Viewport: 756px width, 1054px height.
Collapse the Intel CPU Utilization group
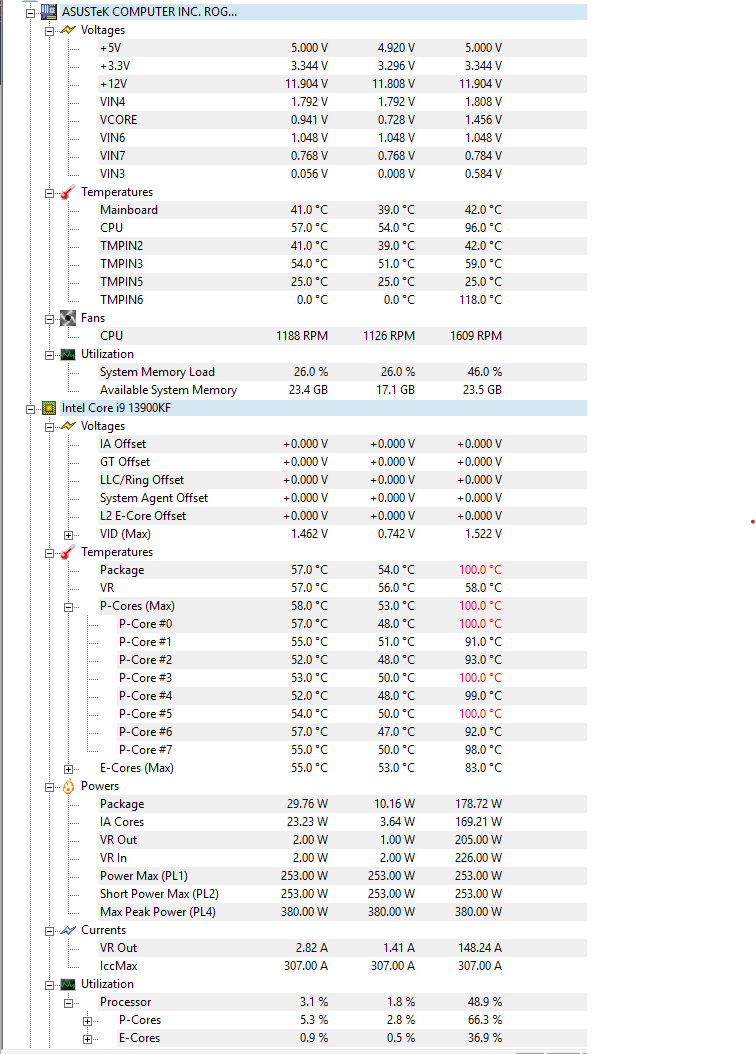point(49,985)
